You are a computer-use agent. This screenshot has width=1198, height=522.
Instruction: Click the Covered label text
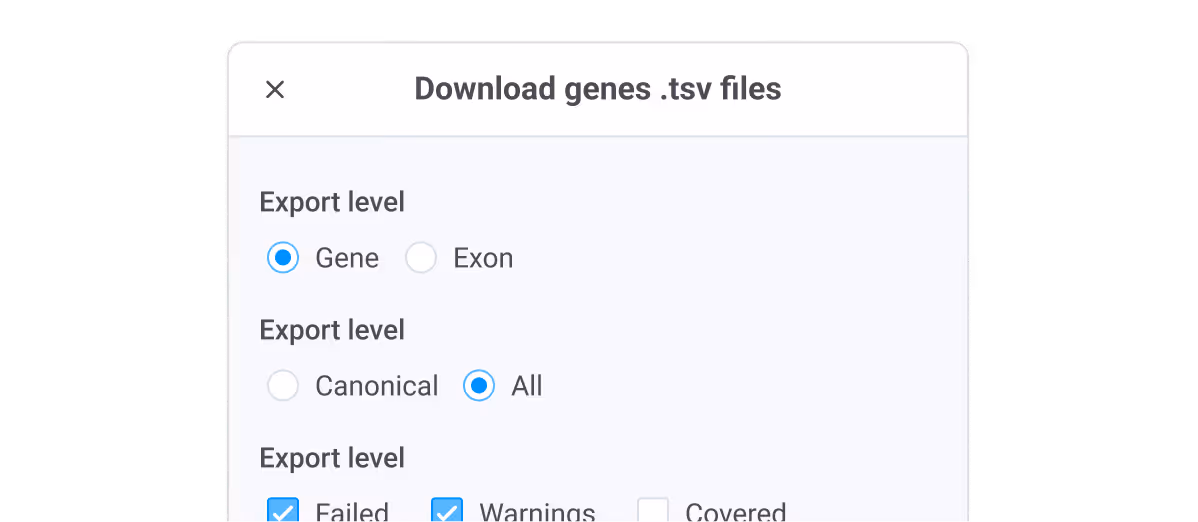tap(736, 511)
